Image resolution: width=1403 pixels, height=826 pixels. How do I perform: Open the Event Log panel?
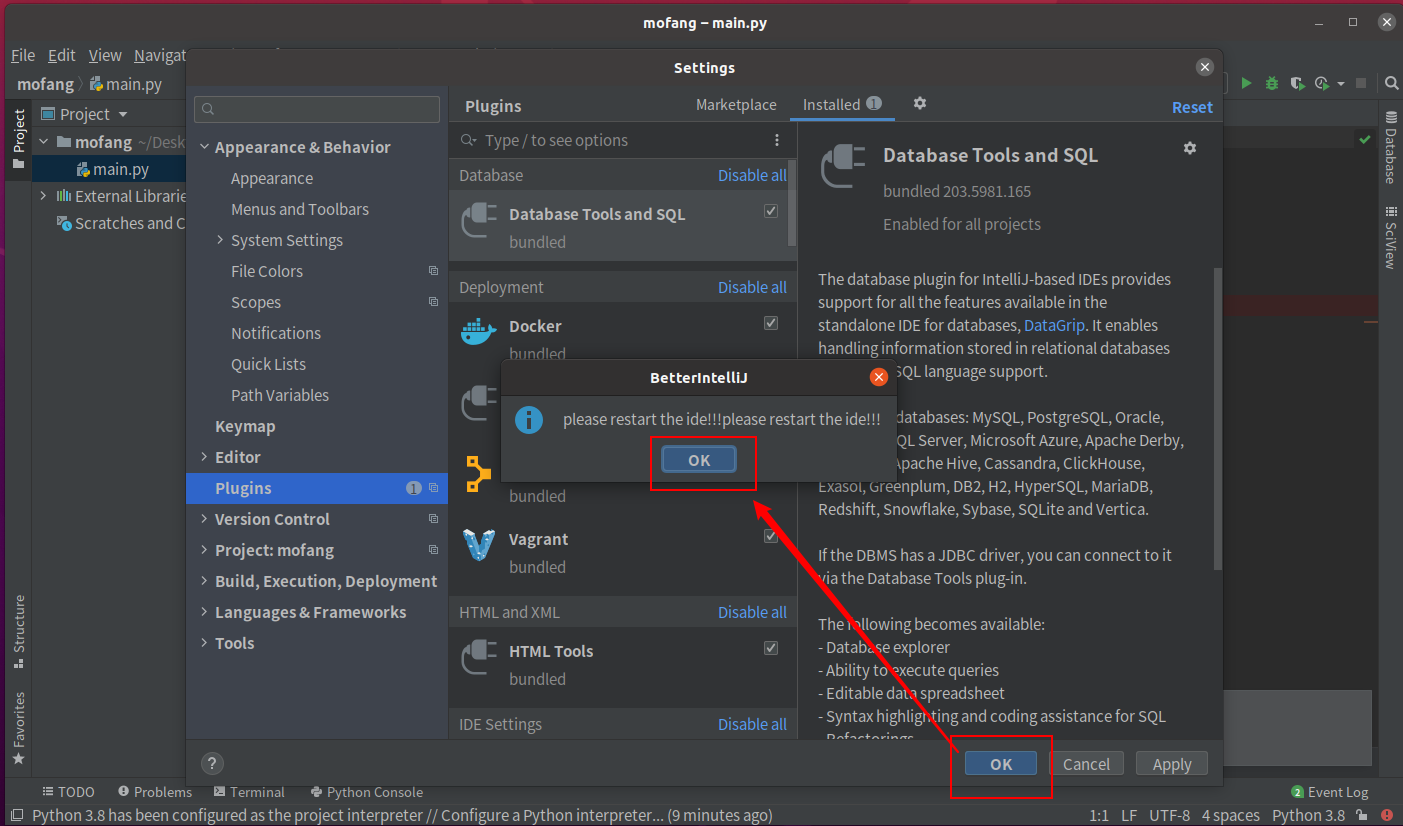pos(1329,792)
